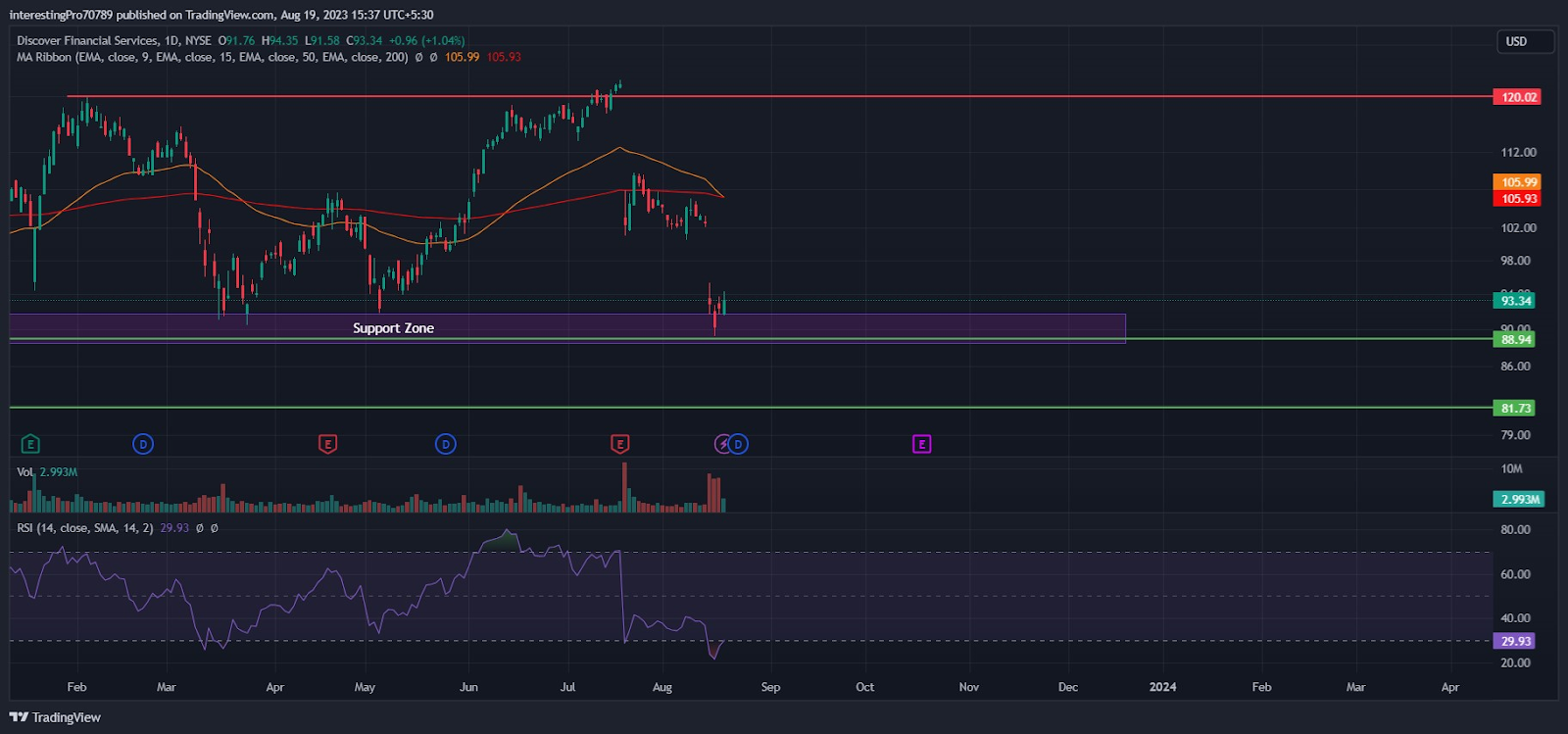This screenshot has width=1568, height=734.
Task: Click the 80.00 RSI axis value
Action: click(1515, 530)
